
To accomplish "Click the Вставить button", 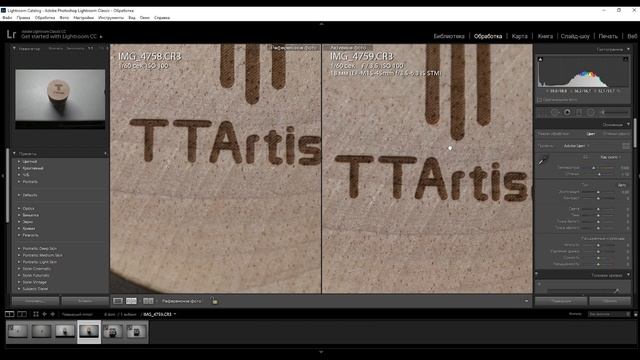I will (x=85, y=301).
